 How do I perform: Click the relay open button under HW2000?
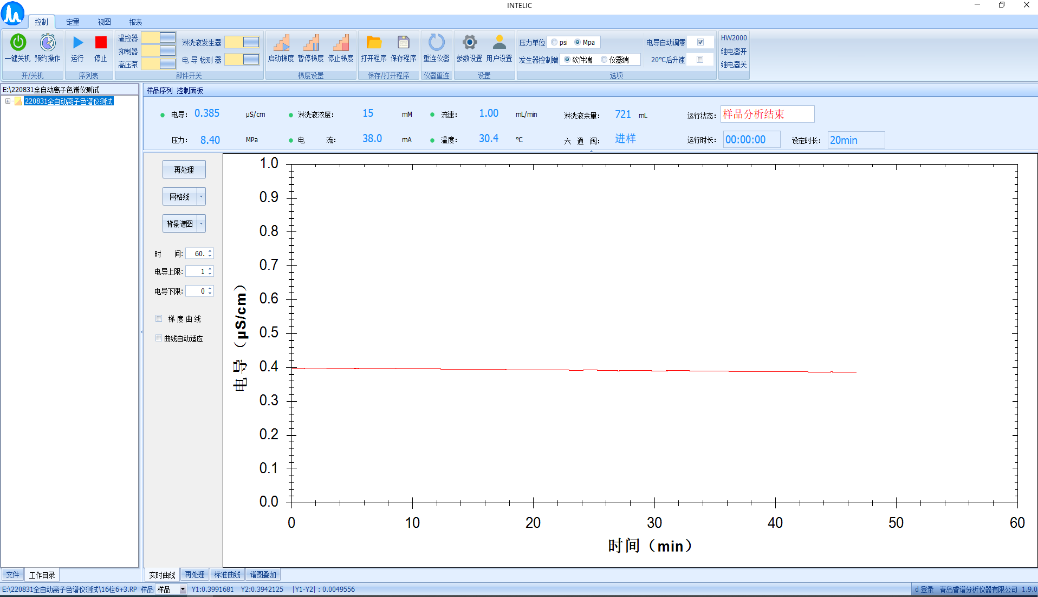[733, 51]
